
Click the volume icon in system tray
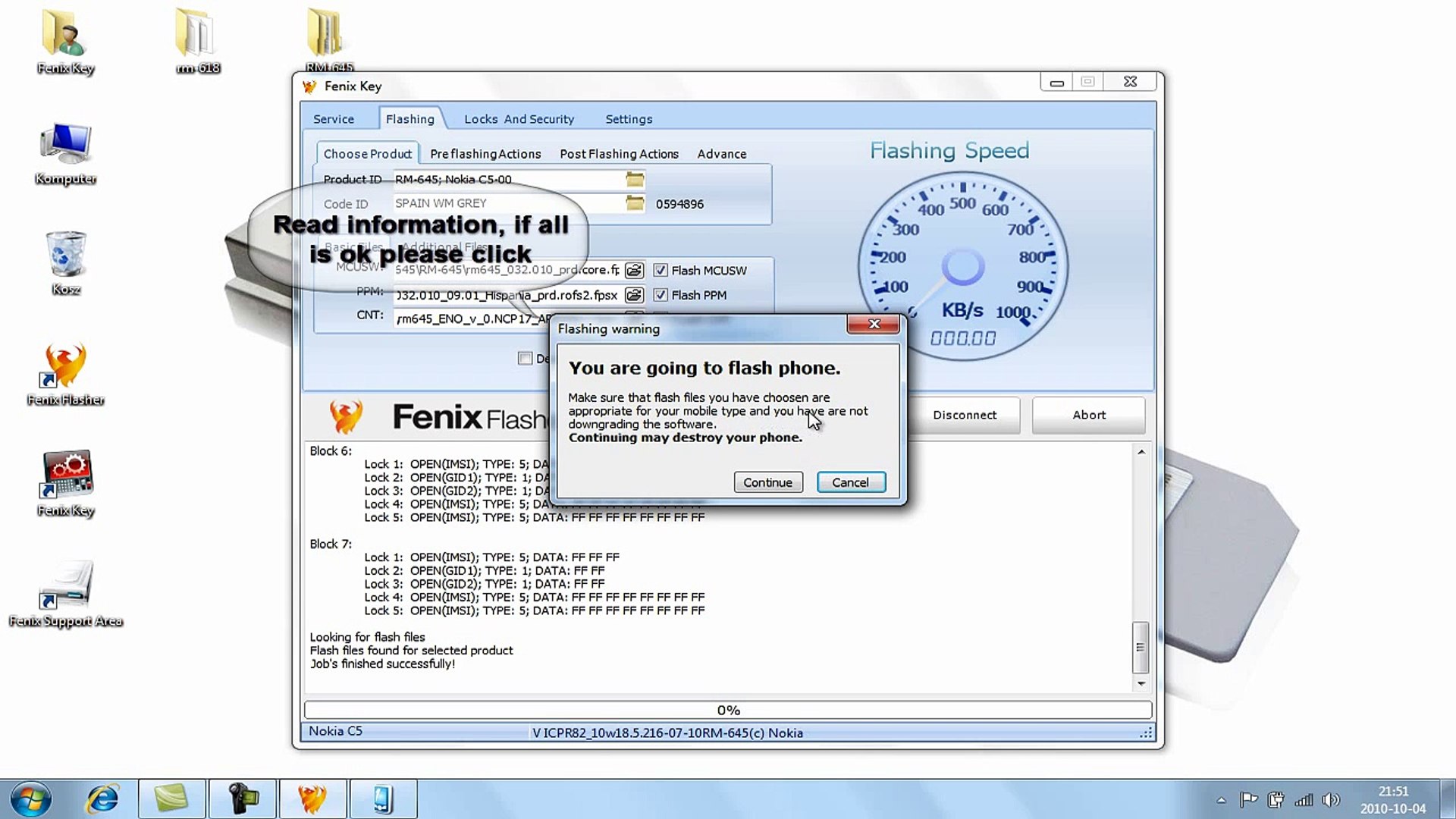click(x=1330, y=800)
